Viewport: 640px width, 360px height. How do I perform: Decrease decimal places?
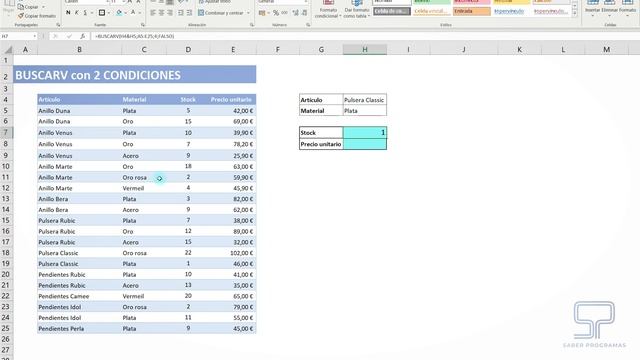pyautogui.click(x=304, y=13)
